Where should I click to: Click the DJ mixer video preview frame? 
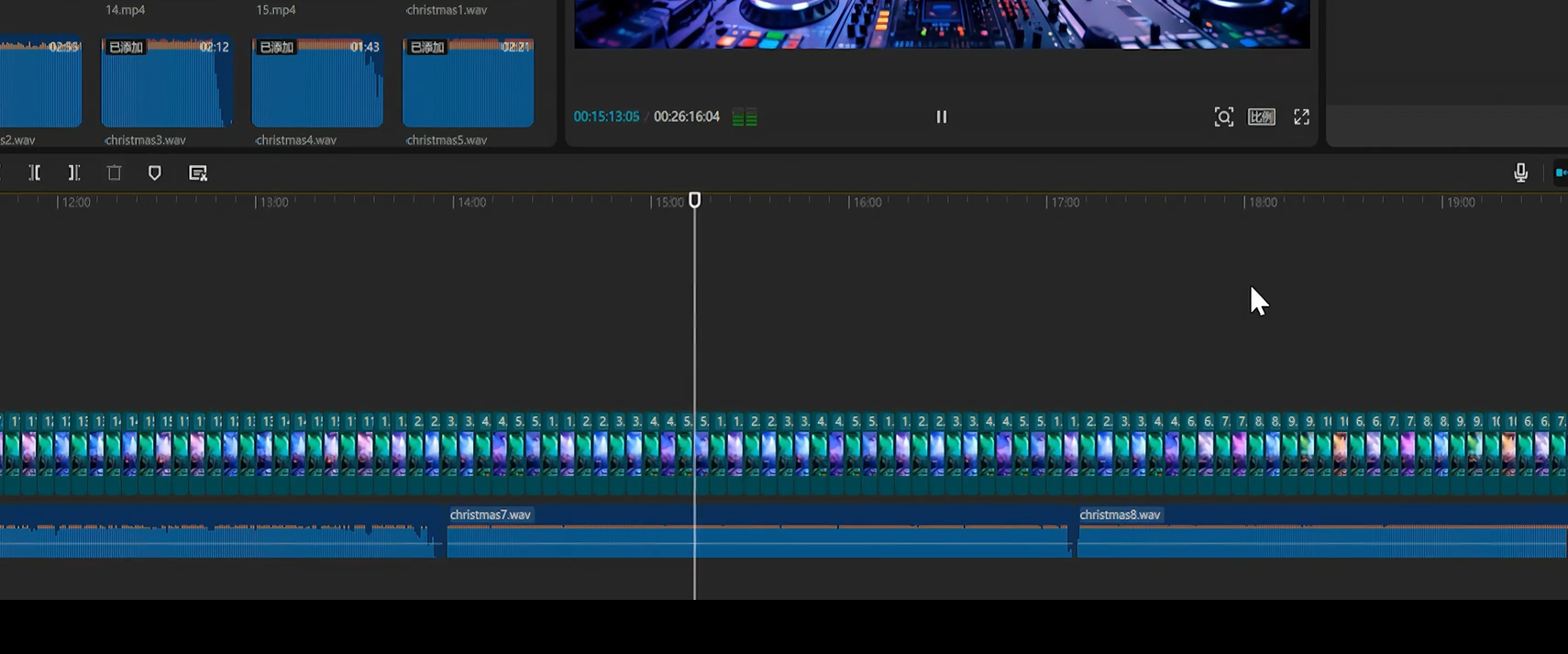[942, 24]
